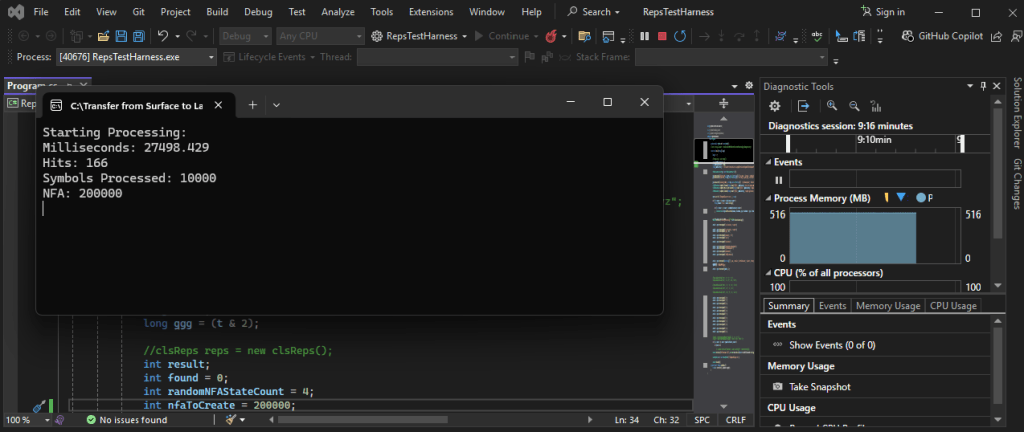Open the terminal new-tab dropdown chevron
This screenshot has width=1024, height=432.
[x=276, y=104]
